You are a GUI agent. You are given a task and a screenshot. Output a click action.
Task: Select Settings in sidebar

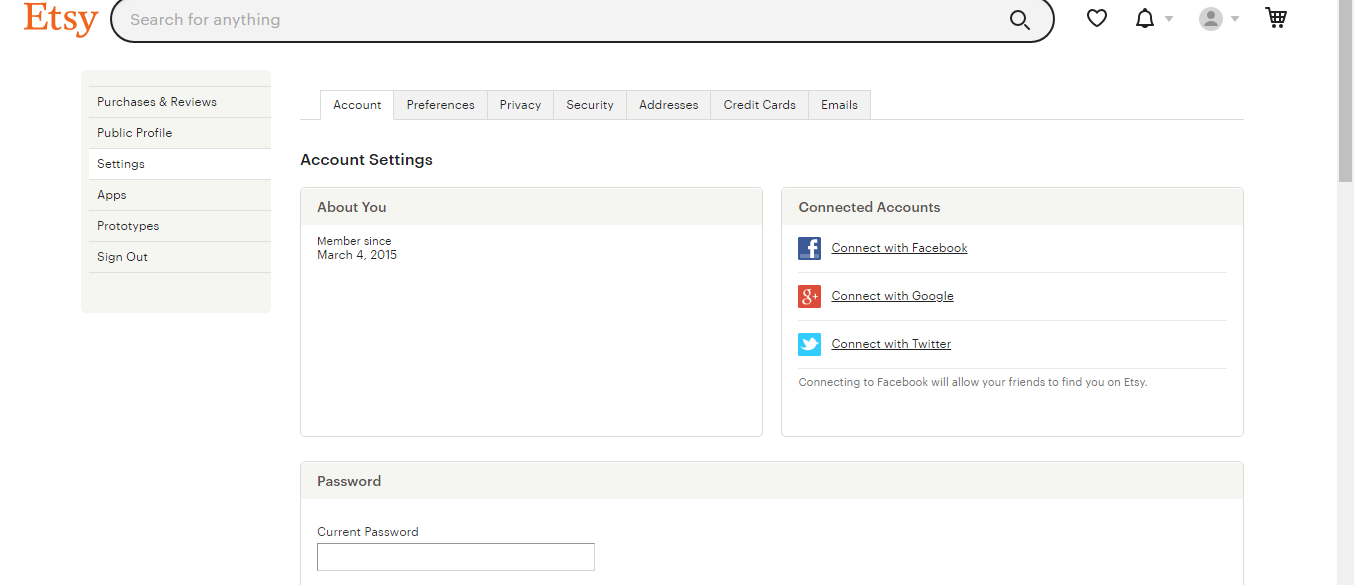pyautogui.click(x=180, y=164)
